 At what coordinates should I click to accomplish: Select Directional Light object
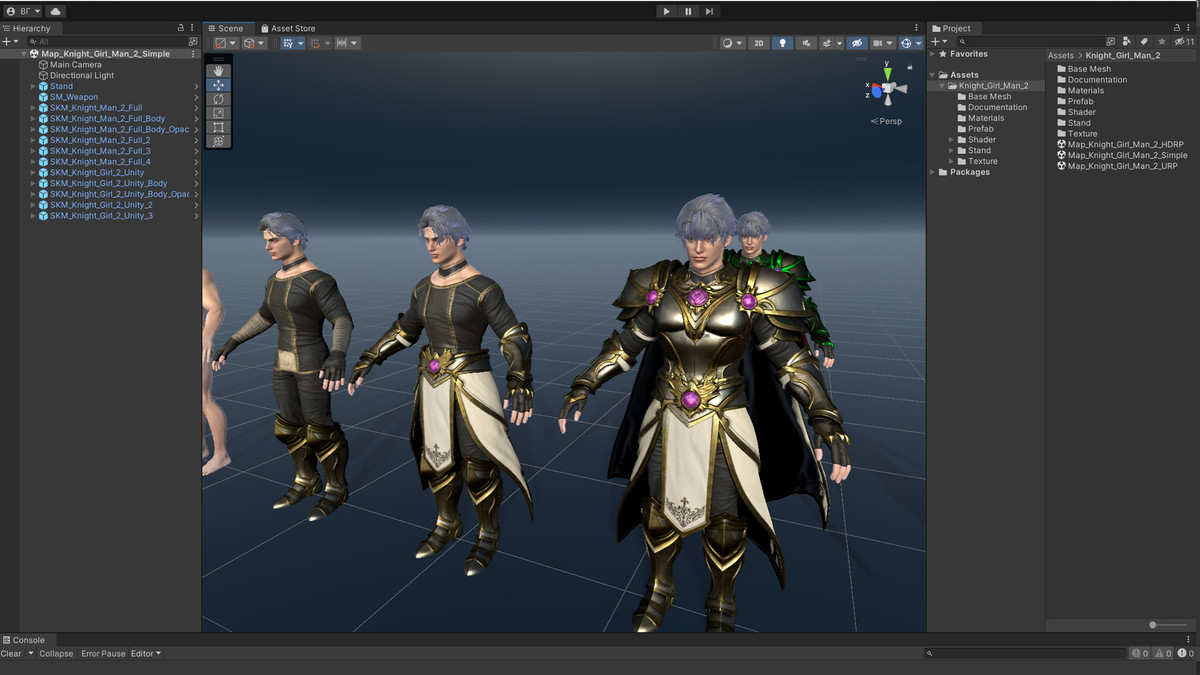[82, 75]
